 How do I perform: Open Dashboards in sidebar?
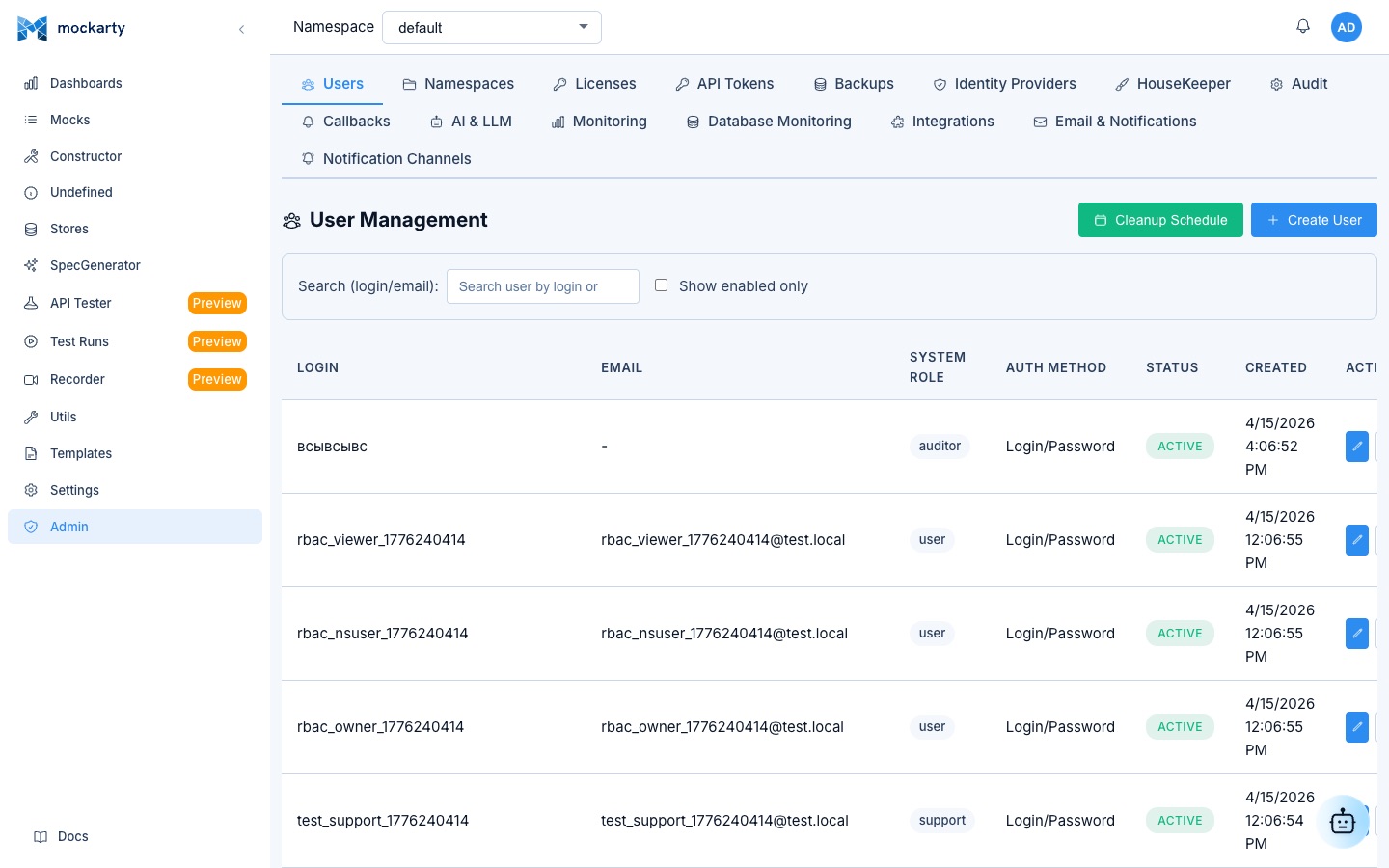(x=135, y=83)
